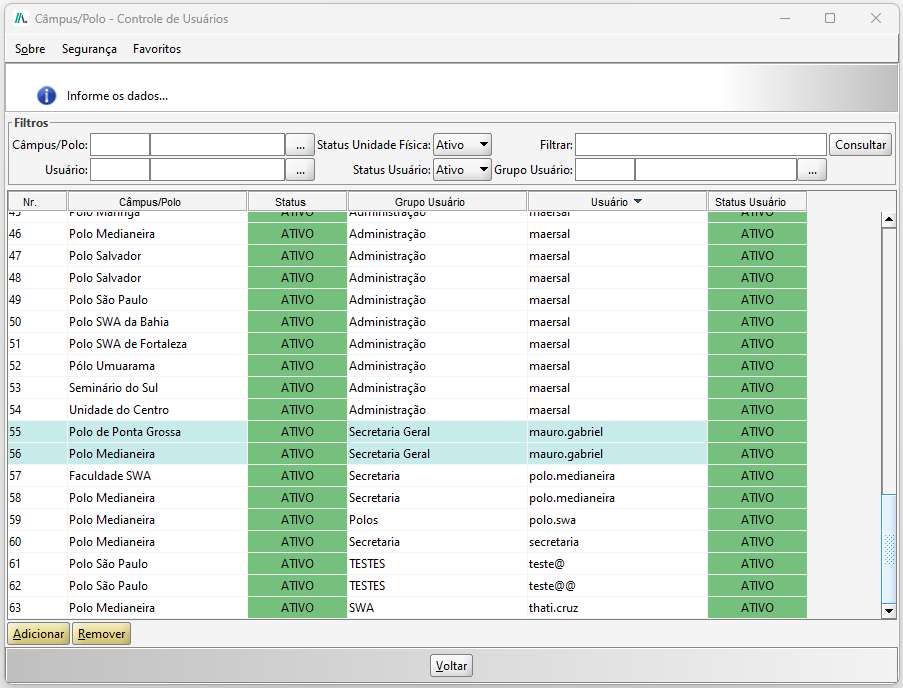Viewport: 903px width, 688px height.
Task: Click the vertical scrollbar thumb
Action: pos(889,549)
